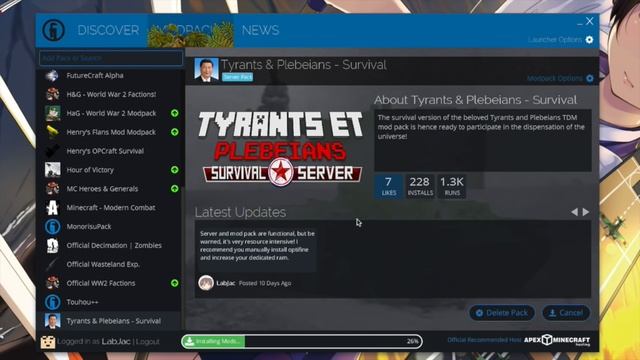The image size is (640, 360).
Task: Click Hour of Victory pack icon
Action: pos(52,170)
